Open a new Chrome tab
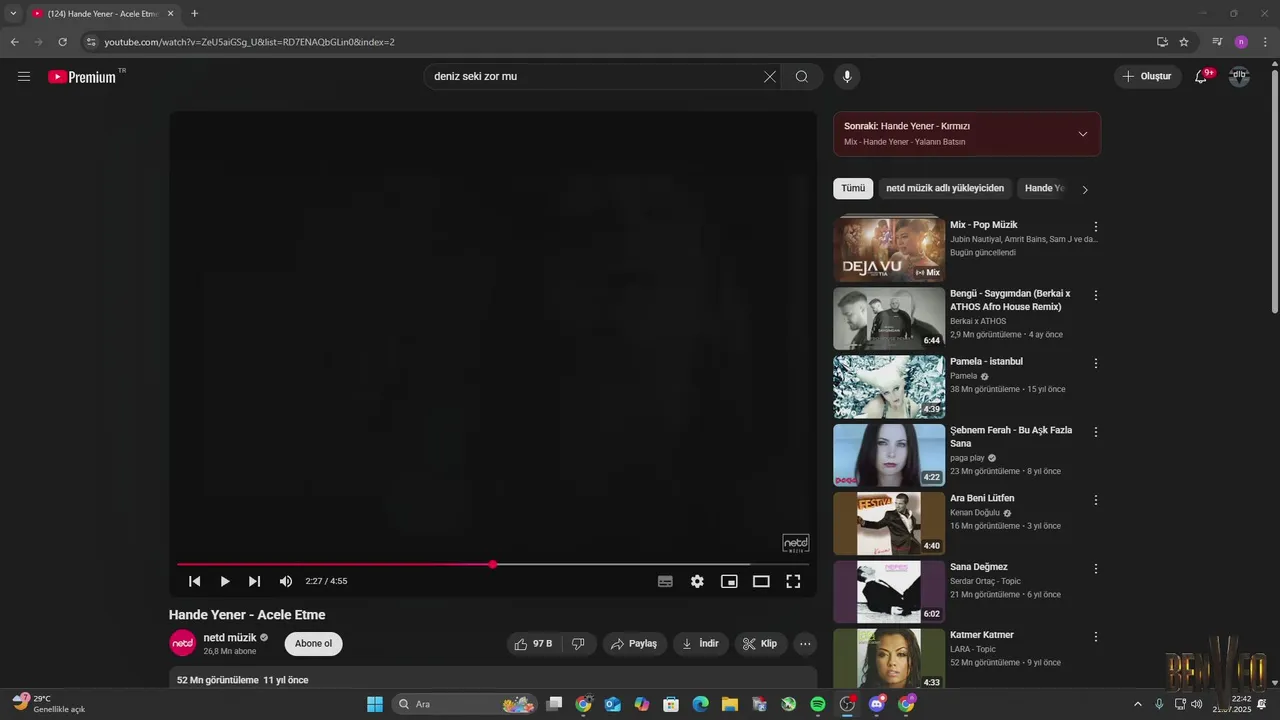 (x=194, y=14)
